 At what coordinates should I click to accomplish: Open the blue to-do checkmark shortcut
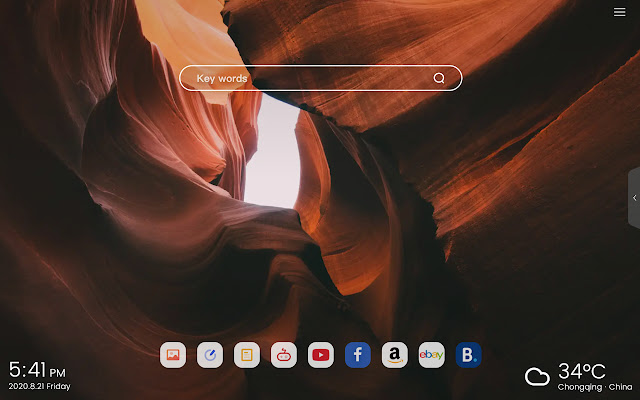[210, 355]
